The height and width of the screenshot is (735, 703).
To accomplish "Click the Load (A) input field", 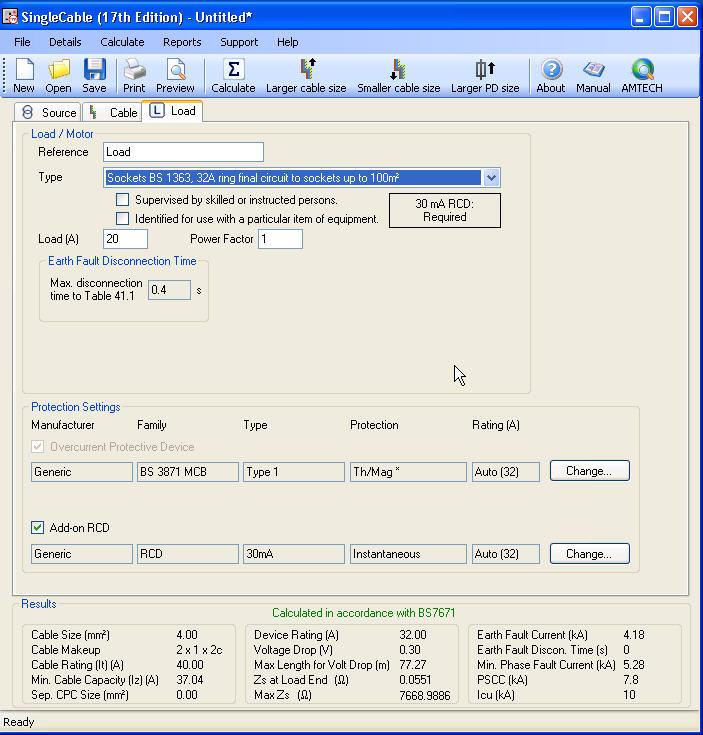I will point(125,239).
